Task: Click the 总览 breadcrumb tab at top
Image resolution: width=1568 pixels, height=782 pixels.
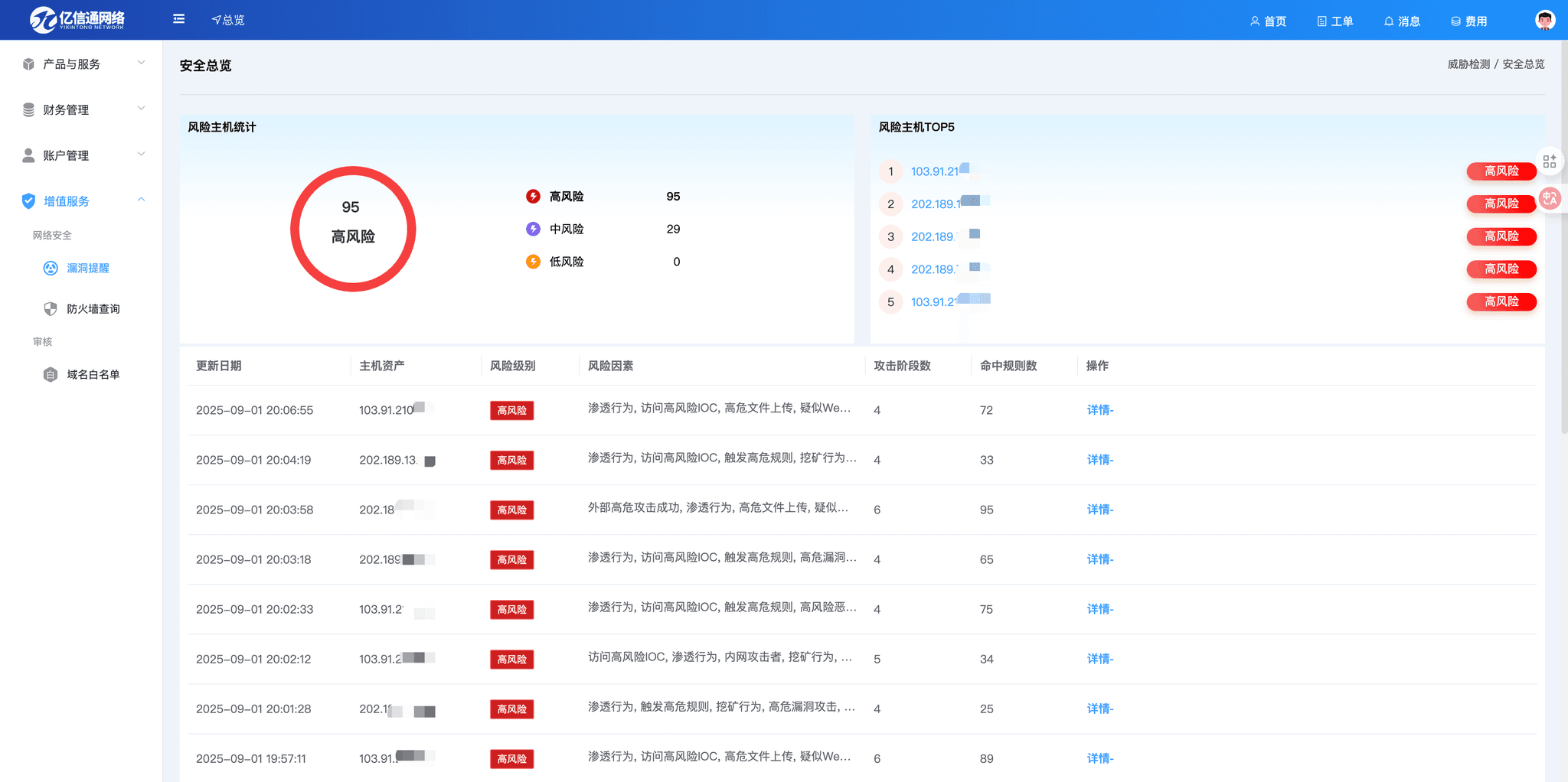Action: pyautogui.click(x=228, y=20)
